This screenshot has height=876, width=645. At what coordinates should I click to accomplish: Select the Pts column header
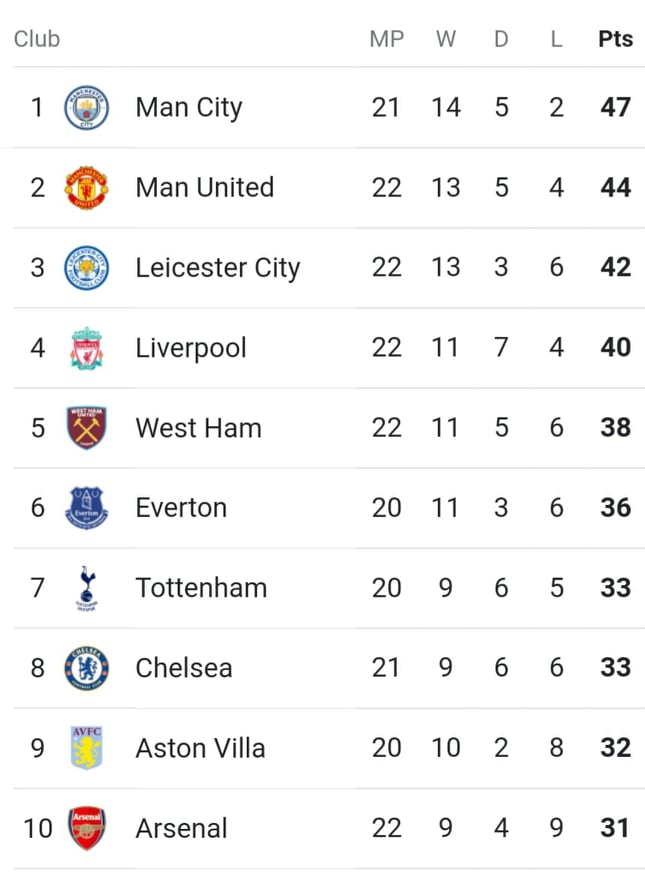pos(615,39)
